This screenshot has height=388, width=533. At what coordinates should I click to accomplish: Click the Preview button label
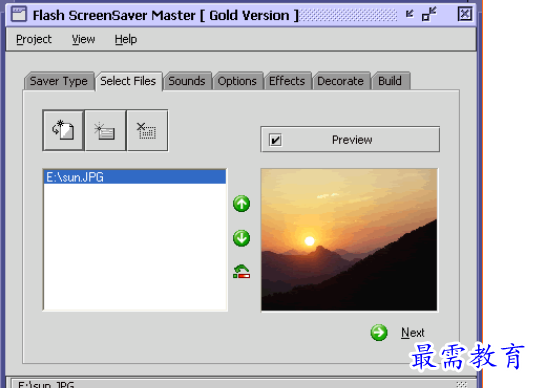[352, 140]
